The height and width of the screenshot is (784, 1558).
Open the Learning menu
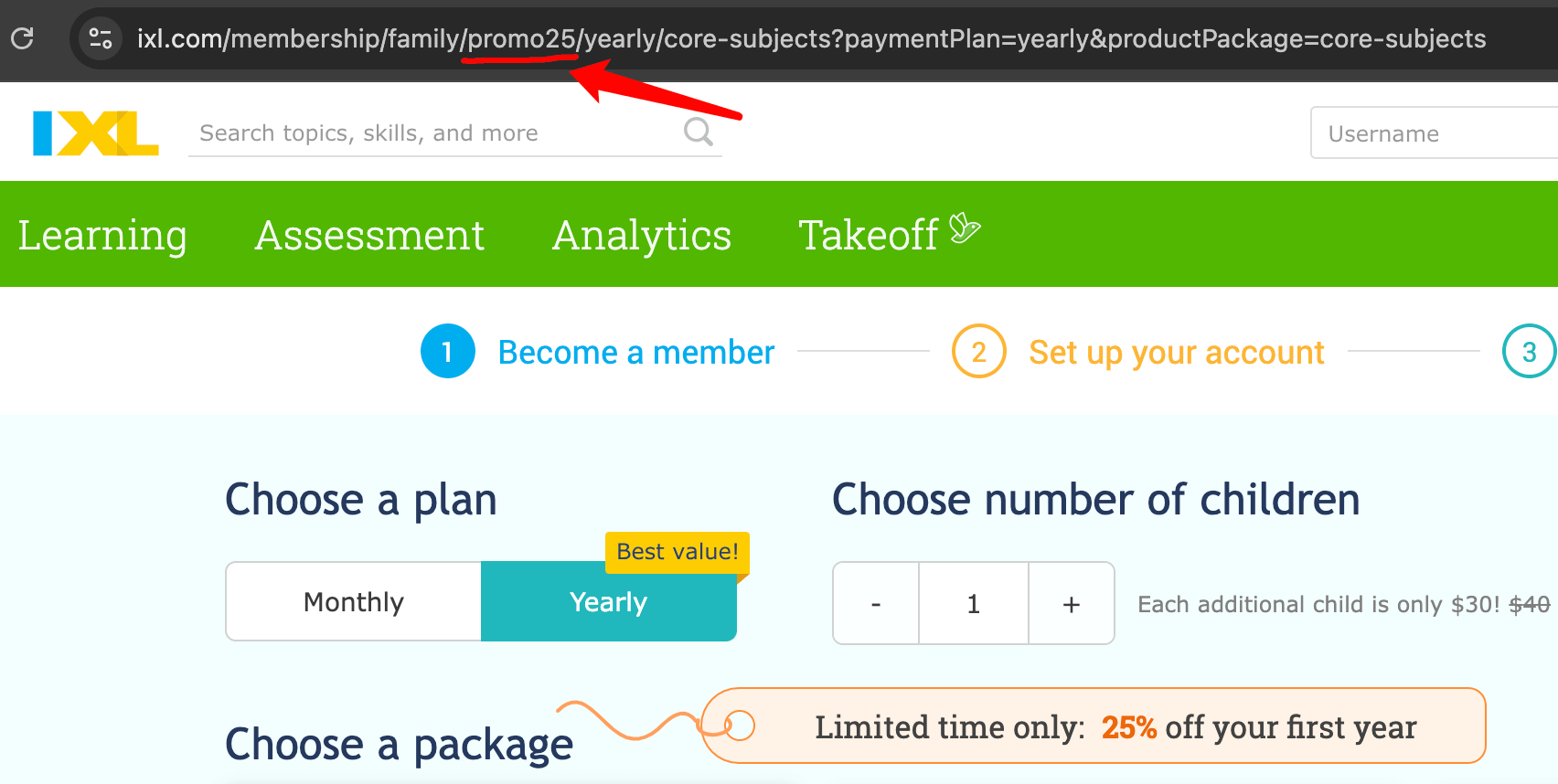[x=102, y=235]
